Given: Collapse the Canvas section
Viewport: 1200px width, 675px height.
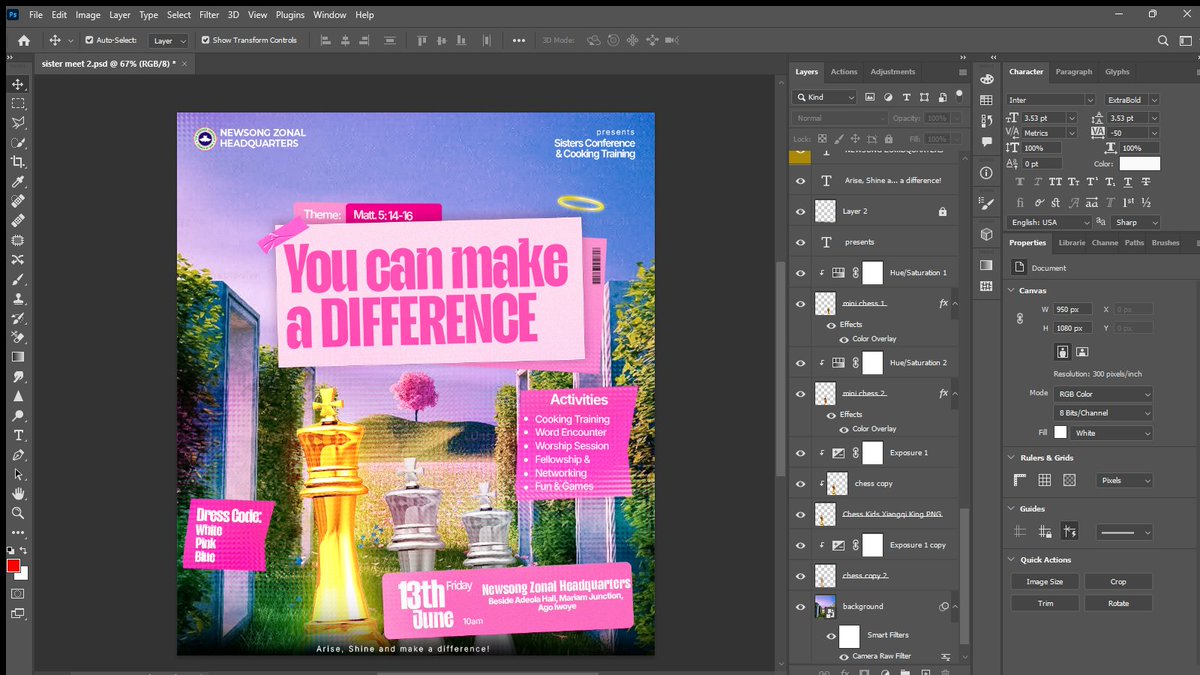Looking at the screenshot, I should 1011,291.
